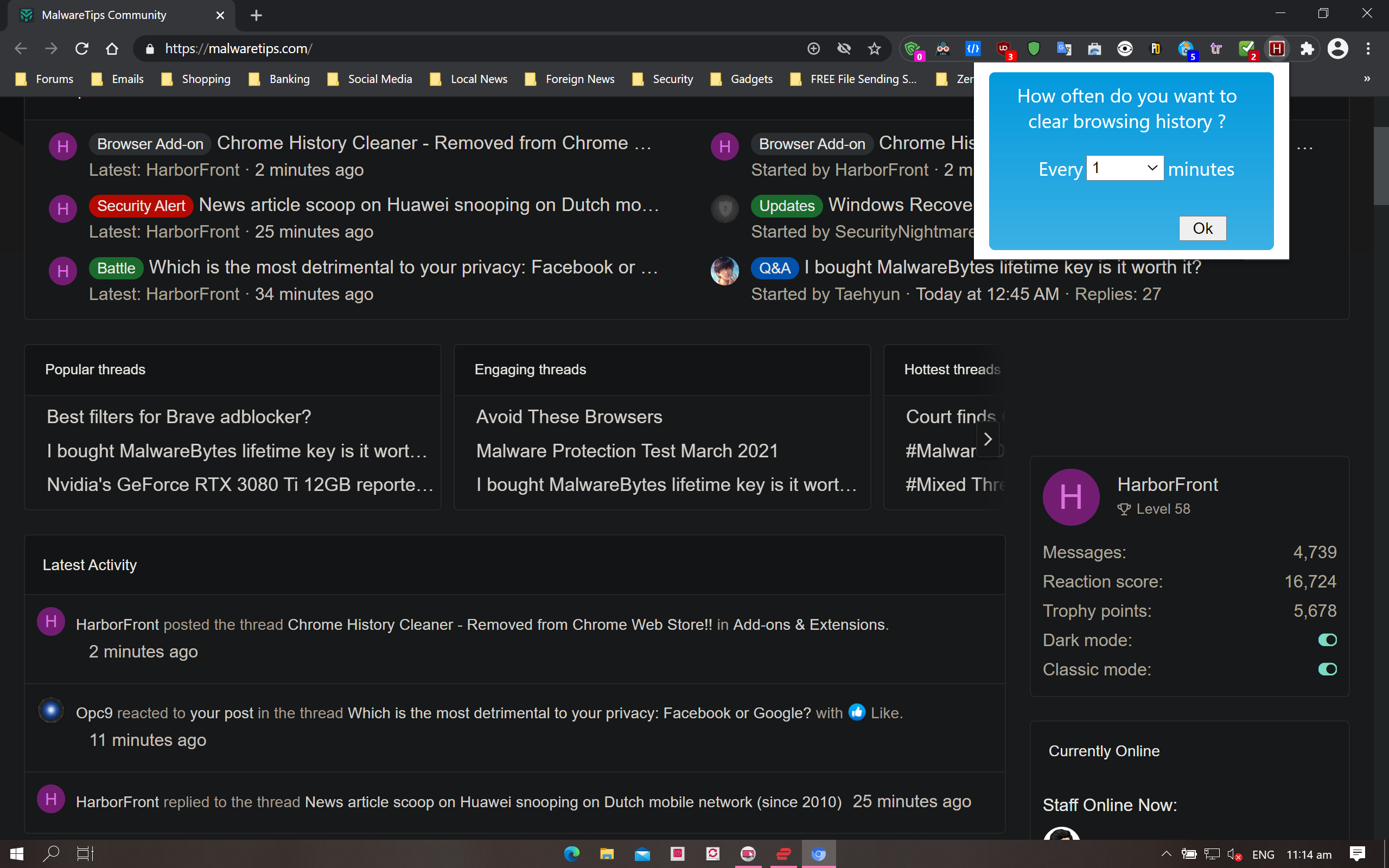Open the Extensions puzzle-piece menu
Screen dimensions: 1389x868
[1307, 49]
